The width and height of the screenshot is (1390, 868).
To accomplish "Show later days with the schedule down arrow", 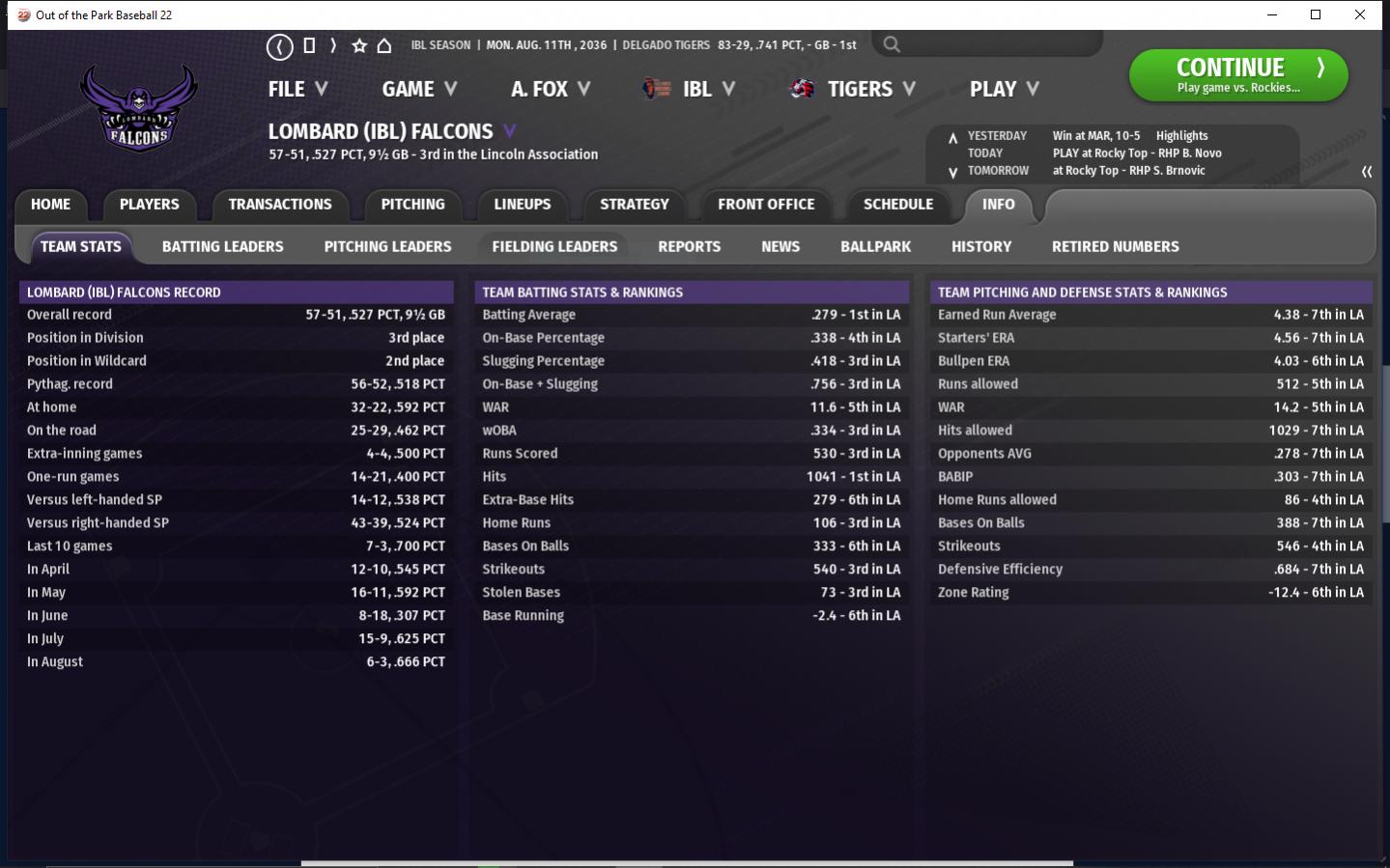I will (952, 173).
